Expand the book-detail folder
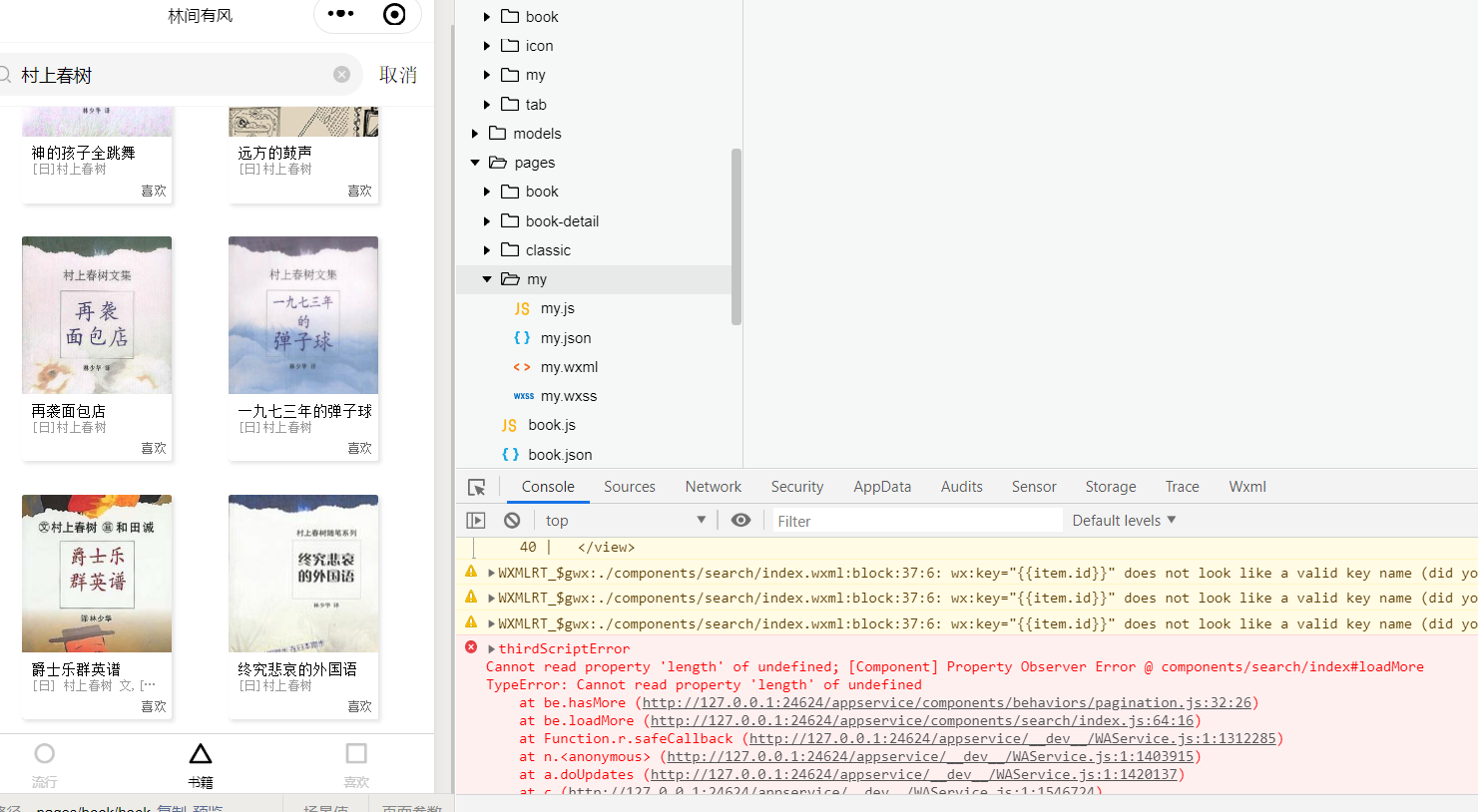Screen dimensions: 1478x812 [486, 221]
